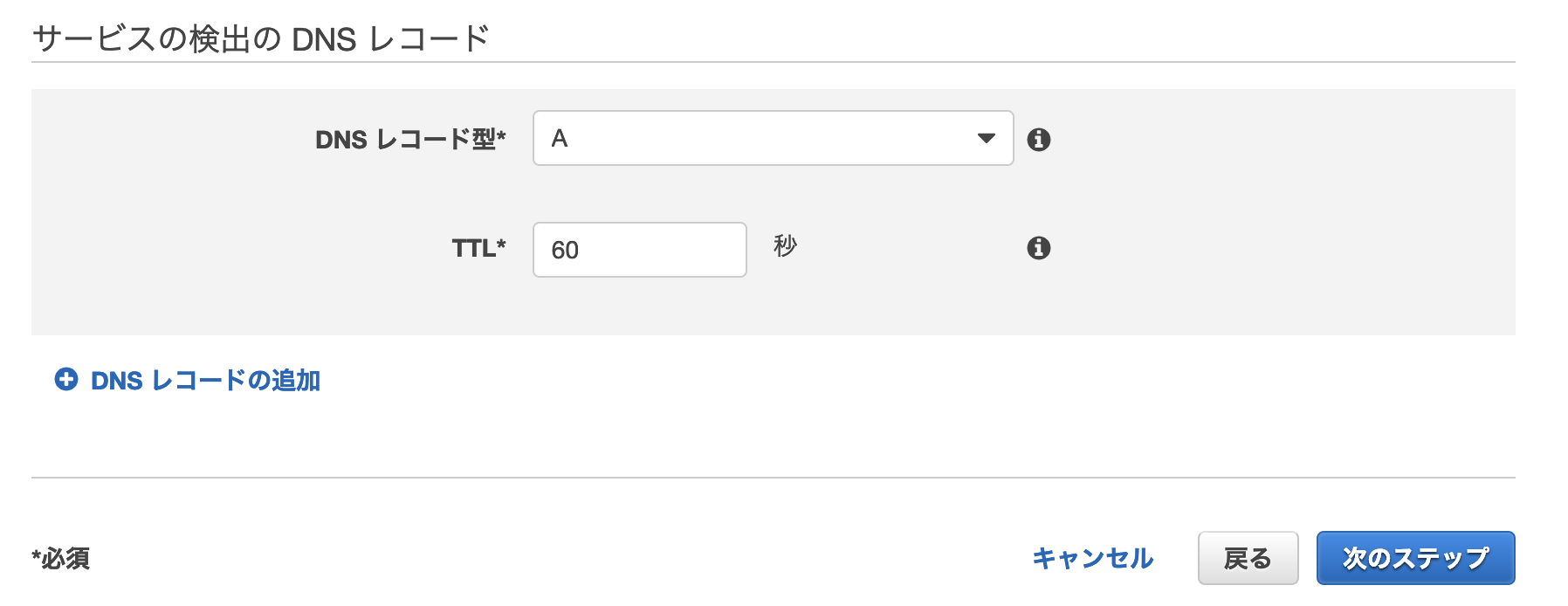Click the 'サービスの検出の DNS レコード' heading
The width and height of the screenshot is (1568, 606).
(x=260, y=39)
